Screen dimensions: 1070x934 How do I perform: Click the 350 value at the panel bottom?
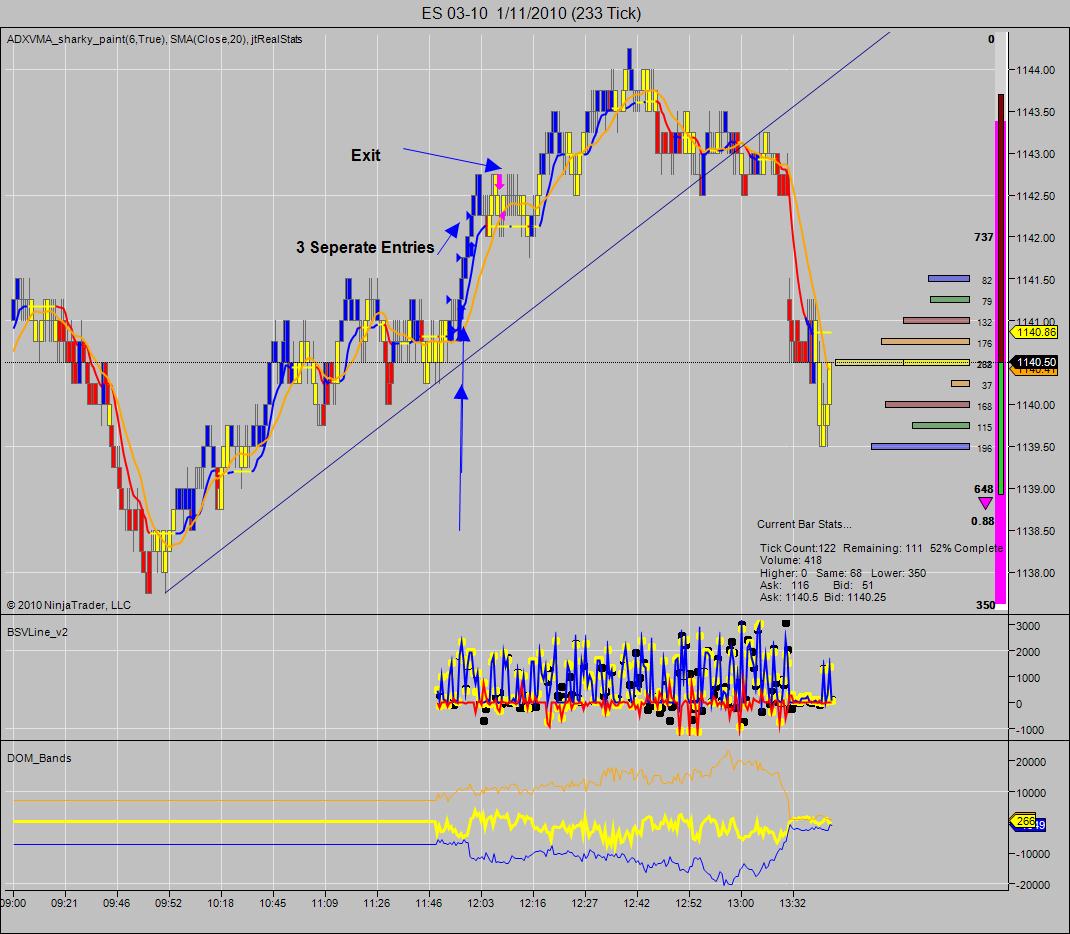[x=985, y=605]
